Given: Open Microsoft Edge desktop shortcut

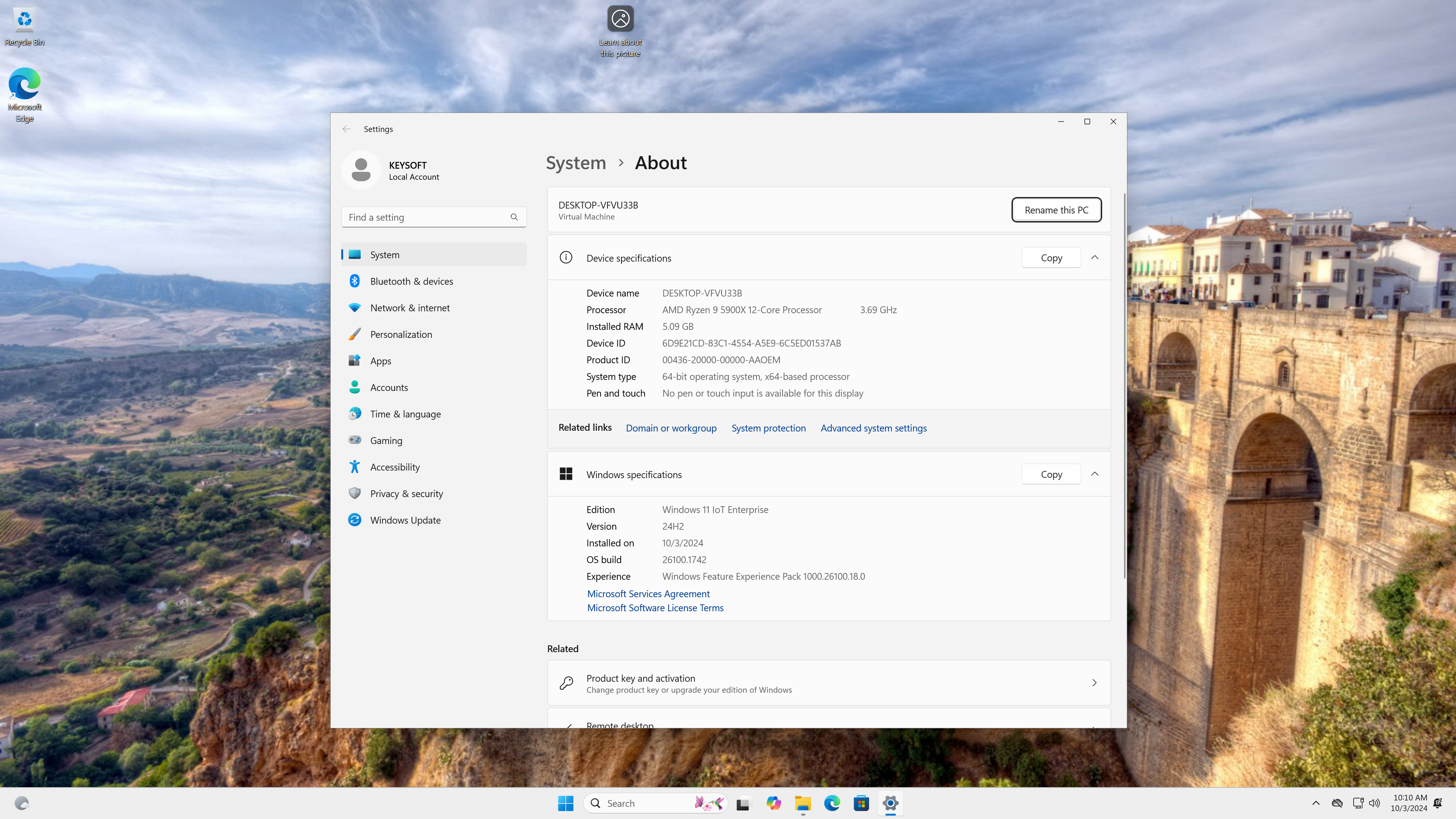Looking at the screenshot, I should tap(24, 95).
